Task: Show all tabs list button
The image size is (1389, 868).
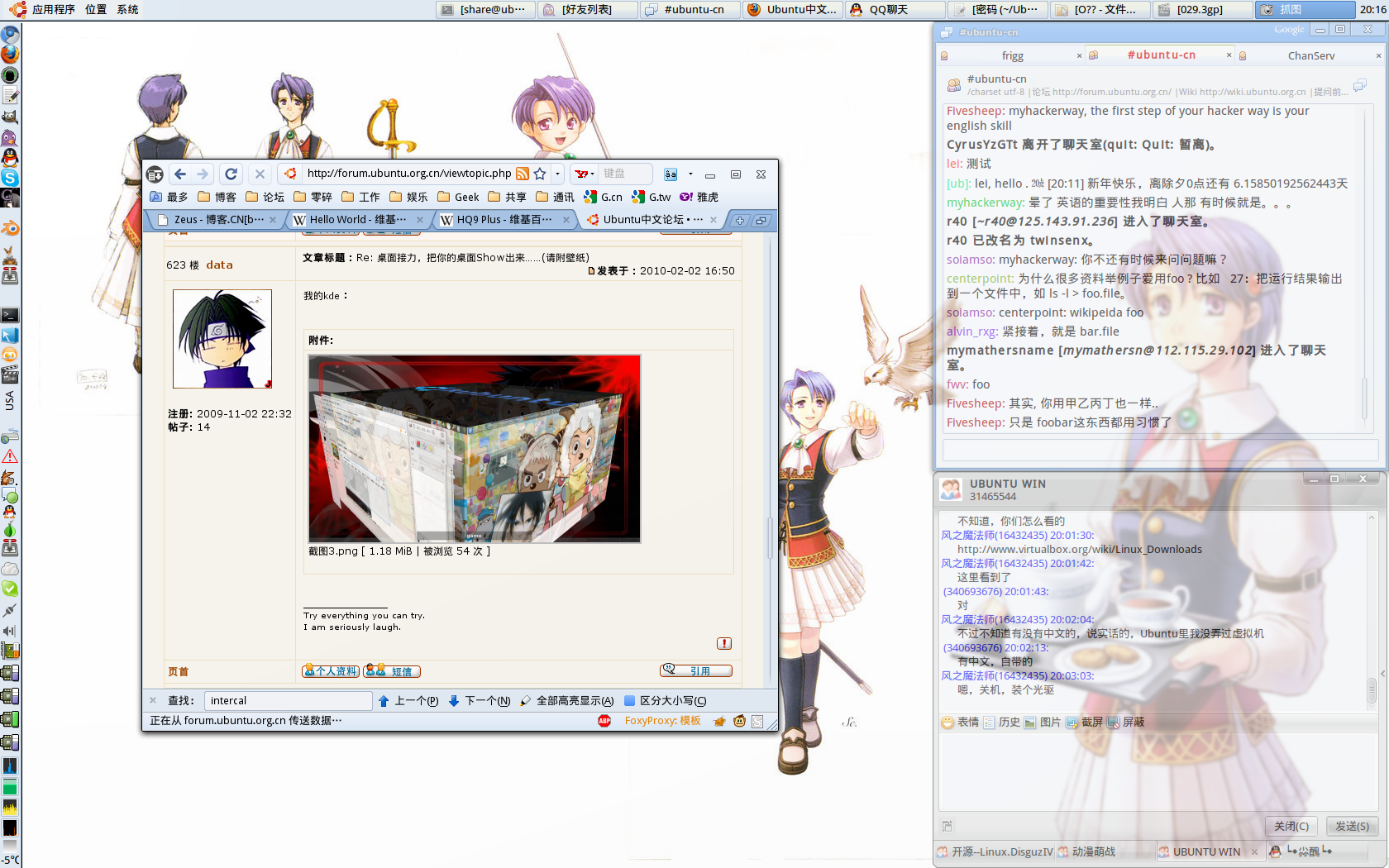Action: (761, 220)
